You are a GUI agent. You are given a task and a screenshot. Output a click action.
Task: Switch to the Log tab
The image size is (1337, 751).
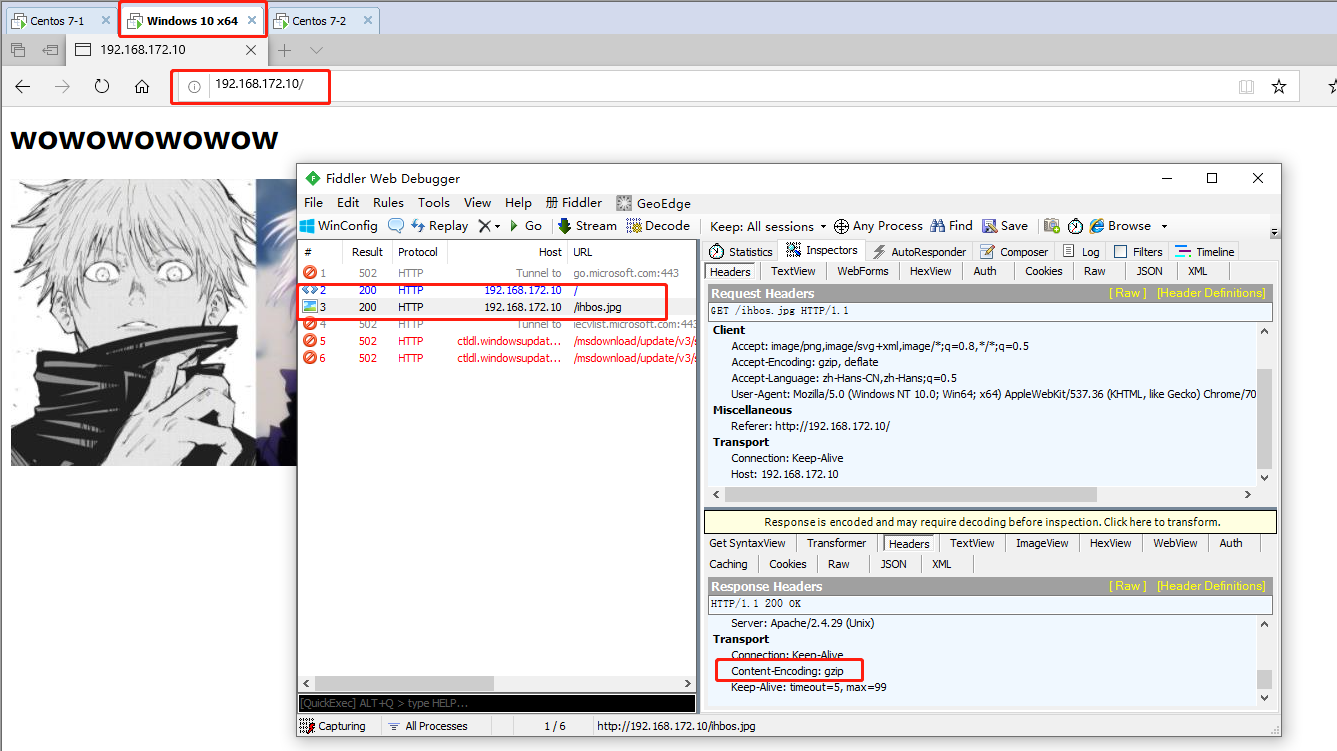coord(1081,252)
